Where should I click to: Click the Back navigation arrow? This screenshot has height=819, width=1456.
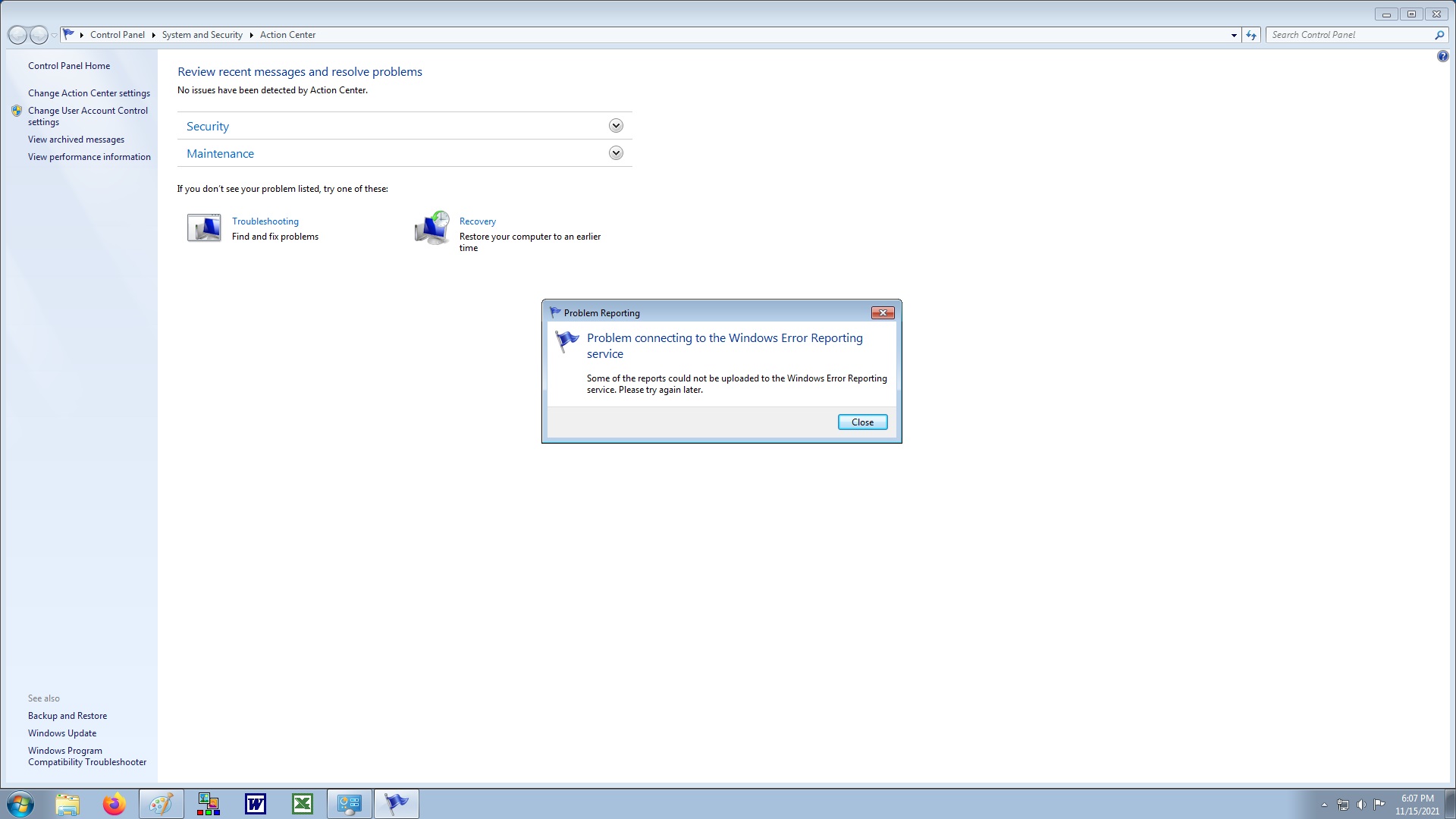click(x=17, y=35)
